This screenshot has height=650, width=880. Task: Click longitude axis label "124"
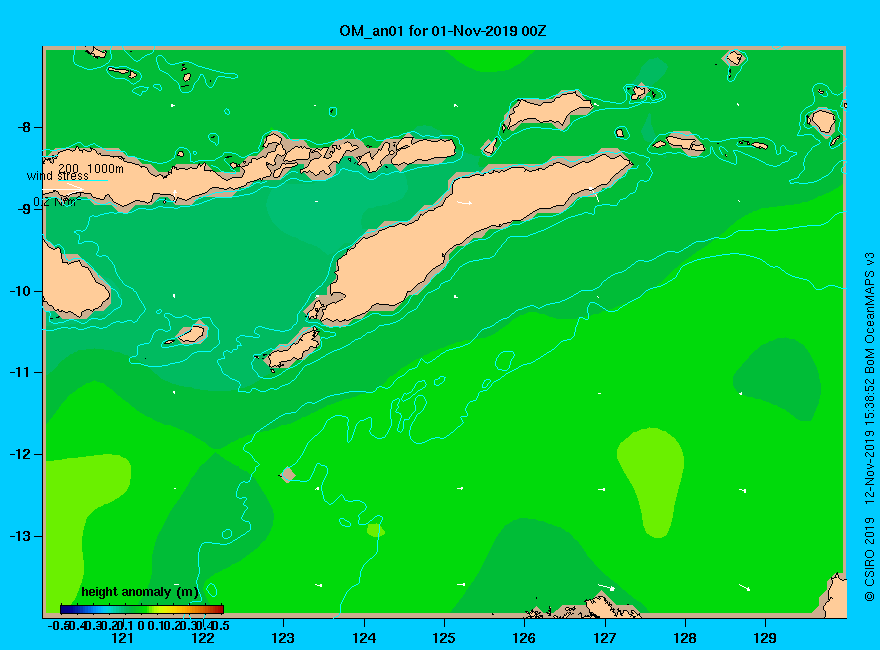[x=364, y=638]
